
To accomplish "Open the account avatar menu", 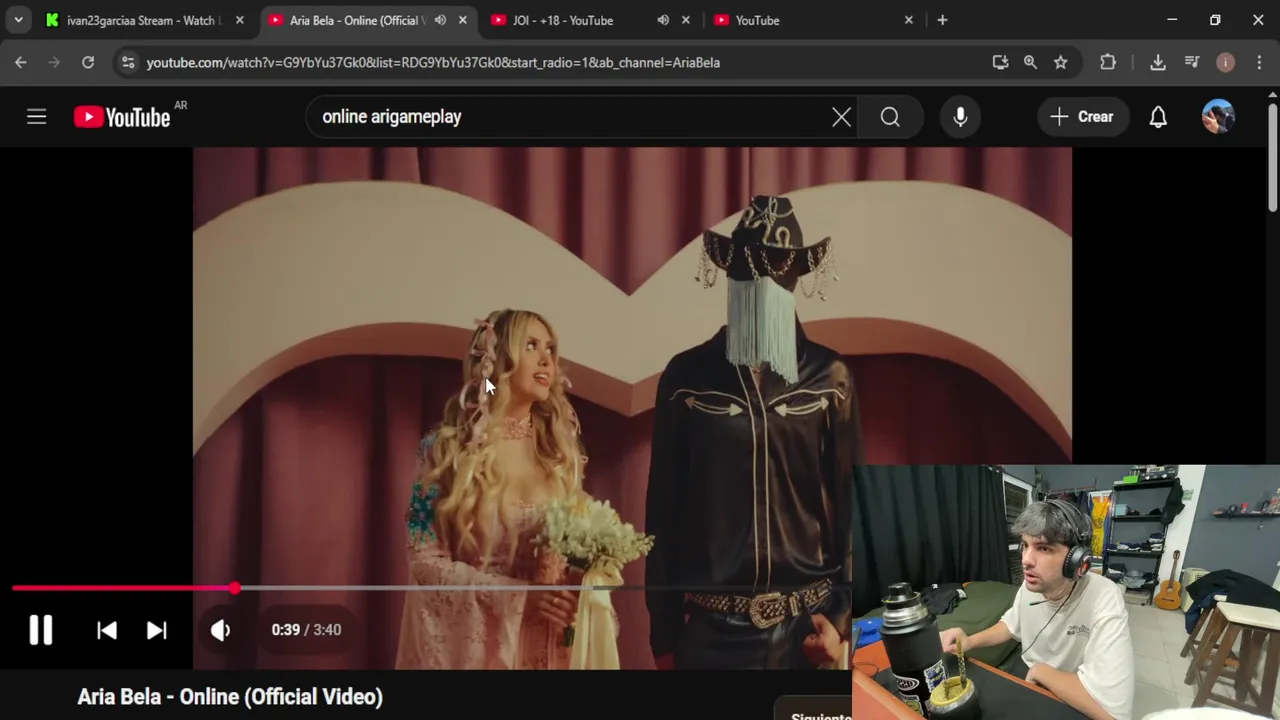I will coord(1218,117).
